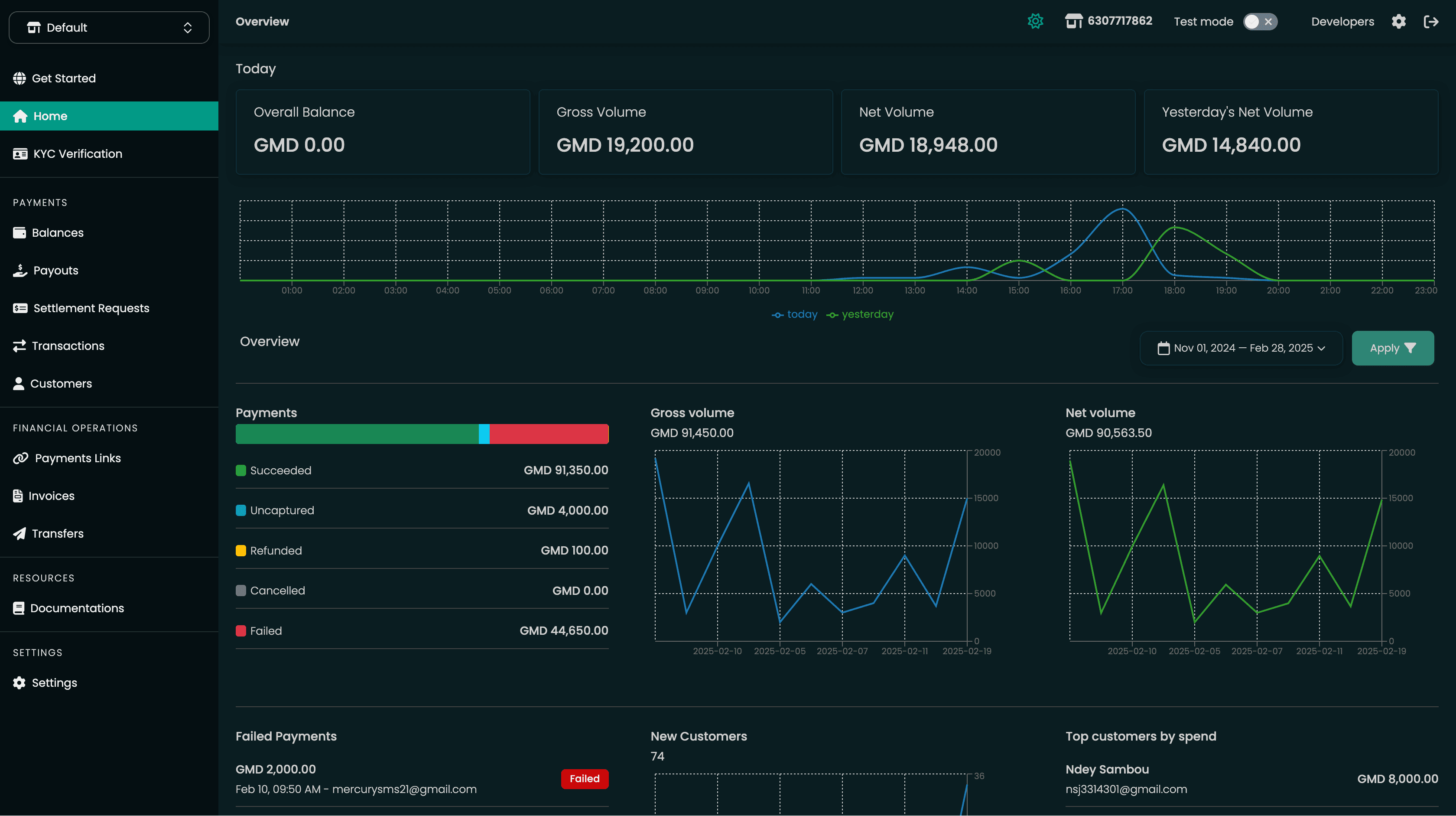Click top customer Ndey Sambou

(x=1107, y=769)
